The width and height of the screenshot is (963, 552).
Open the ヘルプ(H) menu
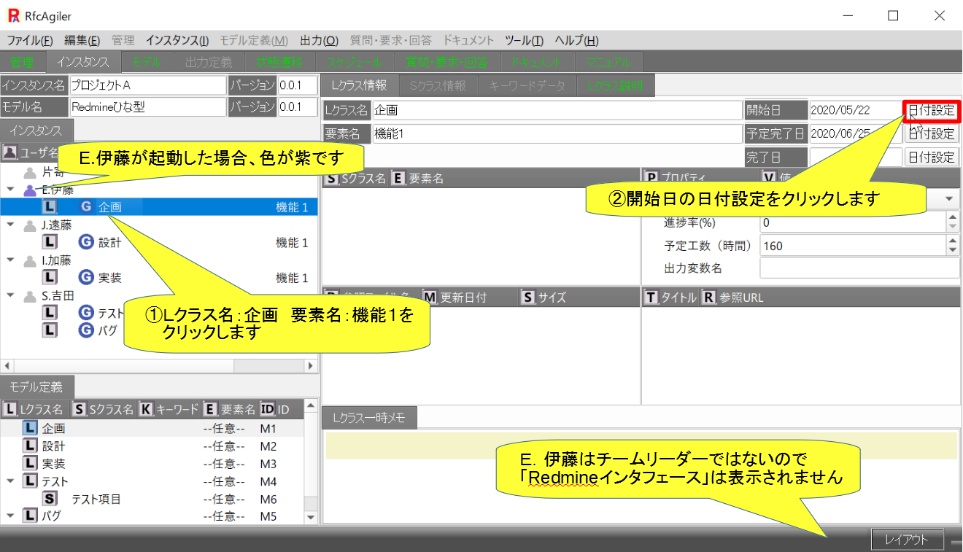click(576, 41)
